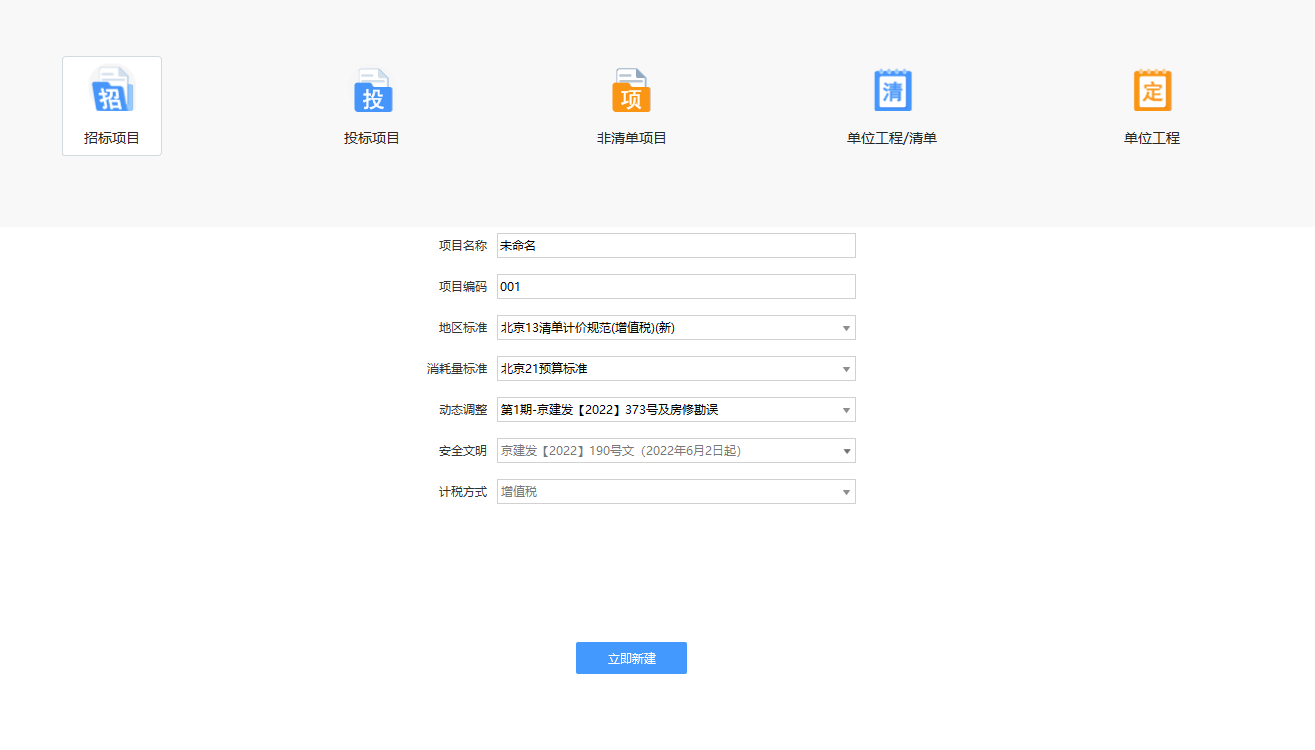
Task: Open the 计税方式 dropdown
Action: coord(676,491)
